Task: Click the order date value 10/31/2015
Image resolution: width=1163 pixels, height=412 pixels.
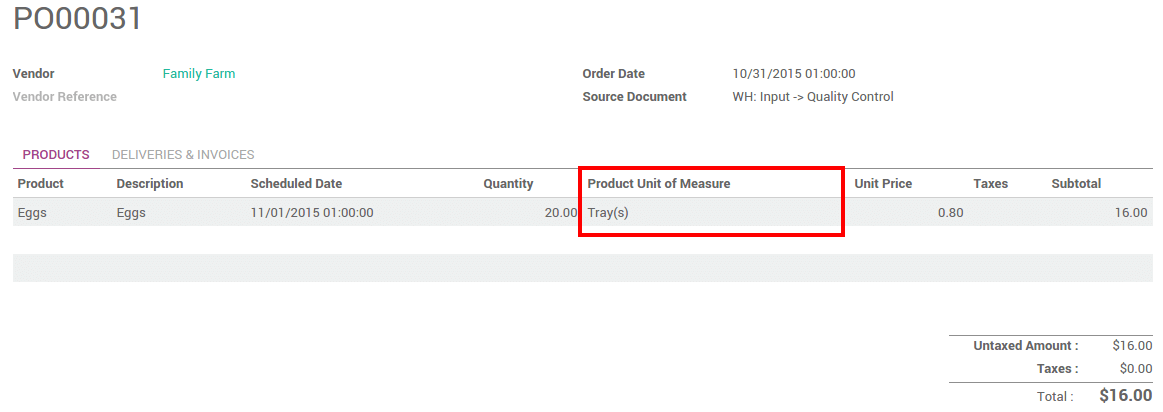Action: 794,74
